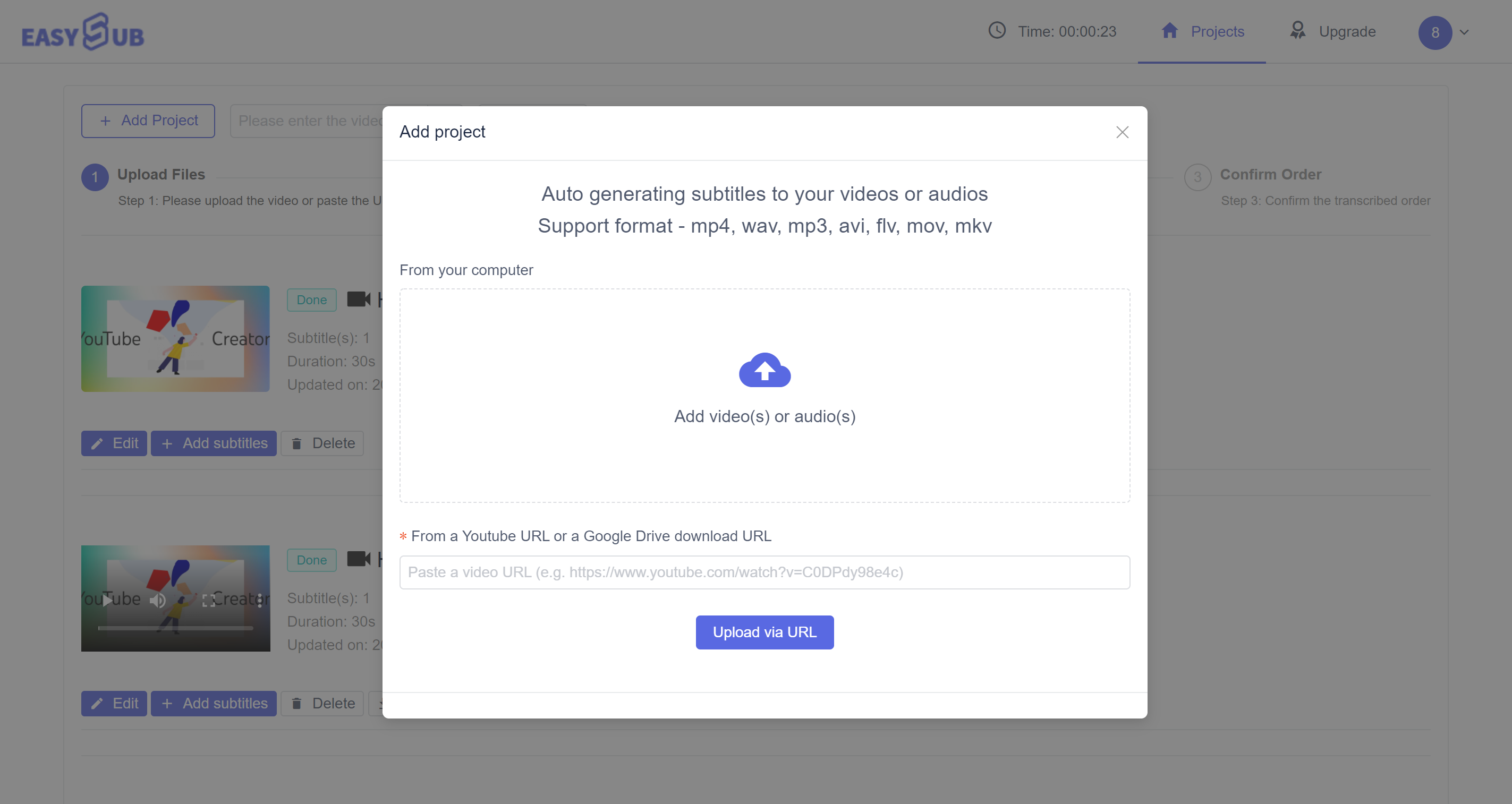Click Add video(s) or audio(s) text
Image resolution: width=1512 pixels, height=804 pixels.
(x=764, y=416)
